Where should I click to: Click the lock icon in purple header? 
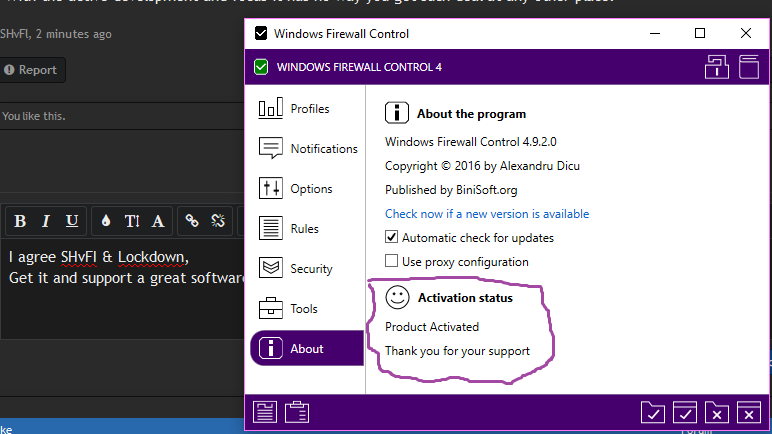[x=715, y=67]
